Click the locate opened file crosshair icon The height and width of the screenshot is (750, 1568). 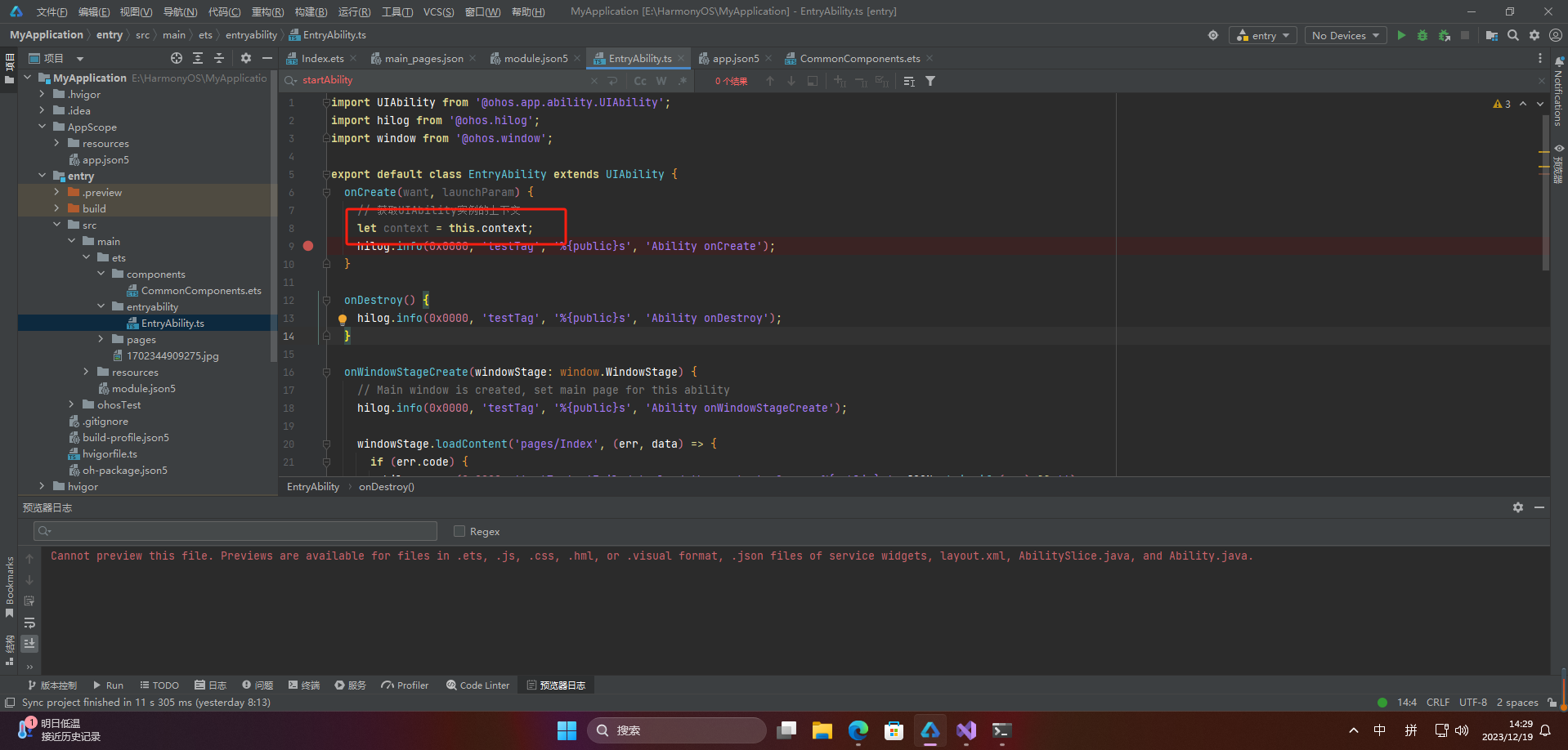(177, 58)
